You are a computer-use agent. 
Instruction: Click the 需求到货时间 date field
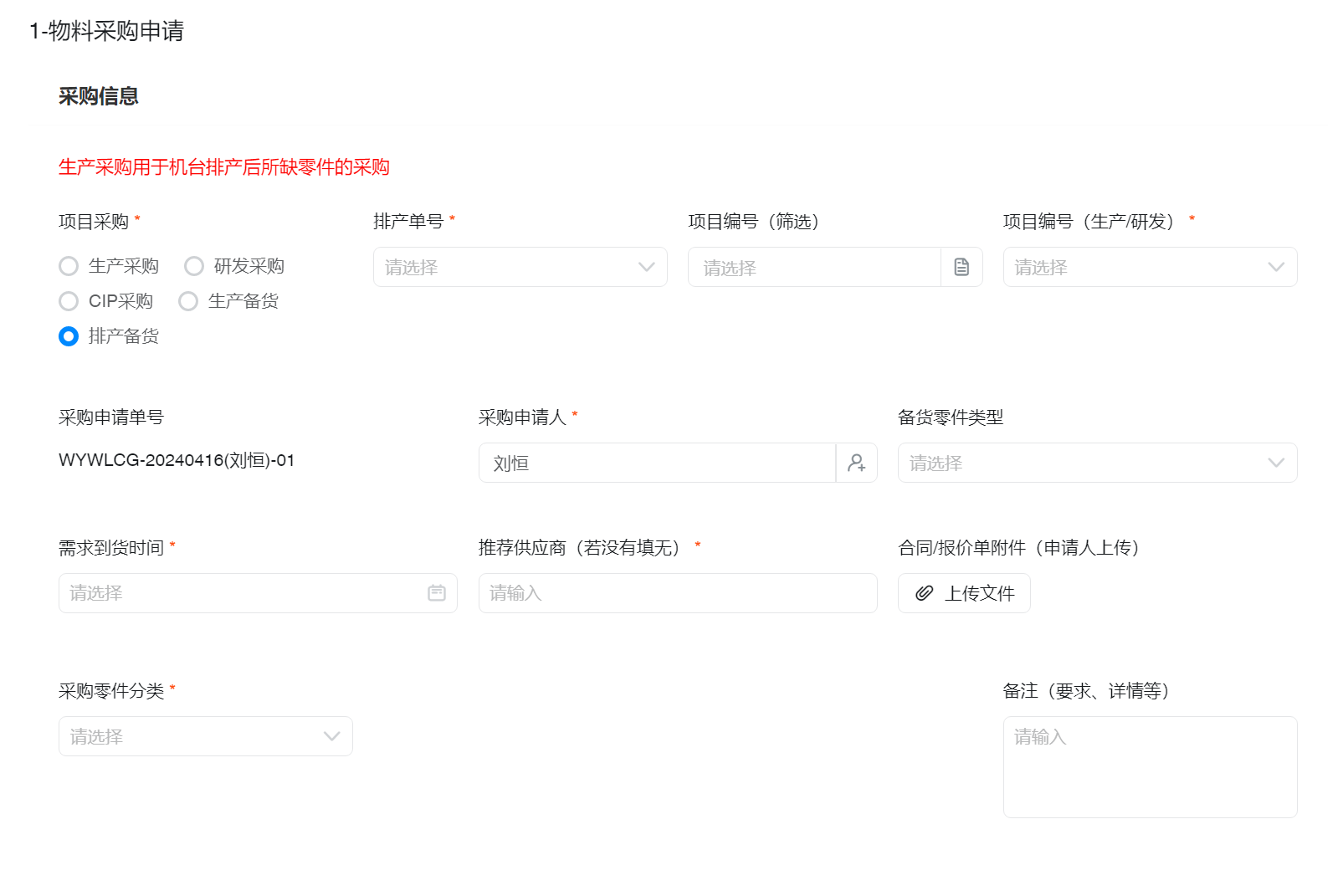pos(258,593)
